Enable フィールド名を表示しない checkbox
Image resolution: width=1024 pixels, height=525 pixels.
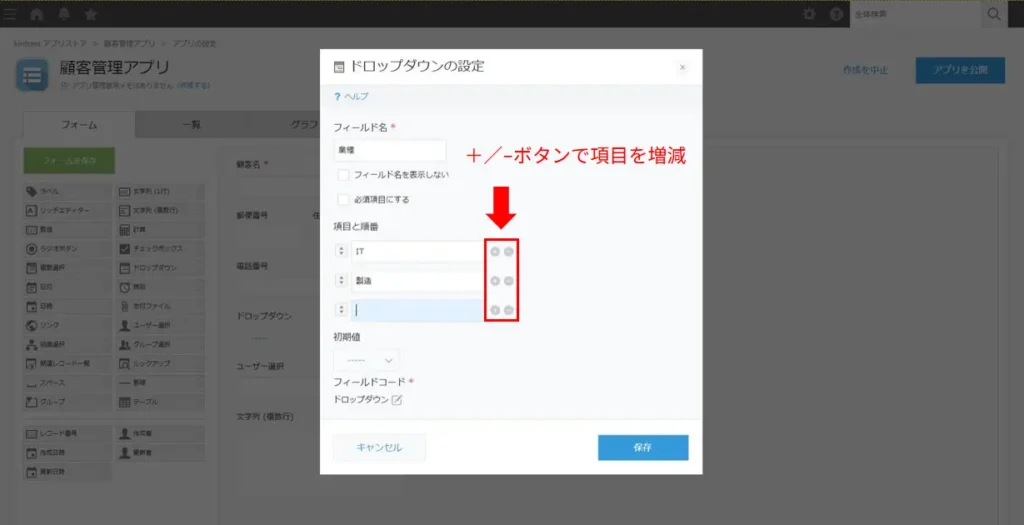point(344,175)
